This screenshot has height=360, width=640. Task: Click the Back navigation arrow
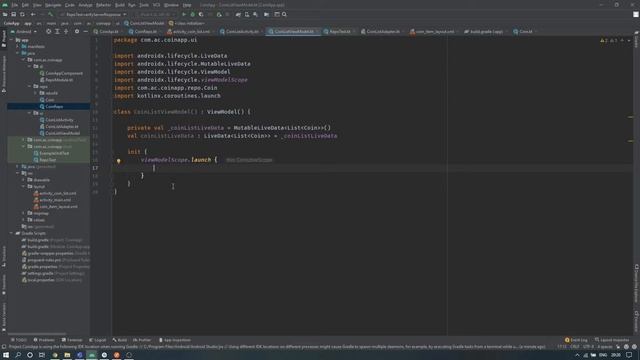33,14
